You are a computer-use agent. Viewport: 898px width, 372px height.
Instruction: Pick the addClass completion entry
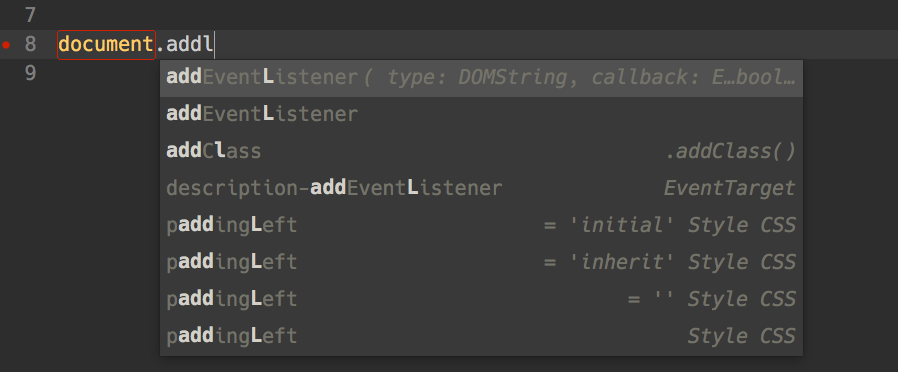coord(481,152)
